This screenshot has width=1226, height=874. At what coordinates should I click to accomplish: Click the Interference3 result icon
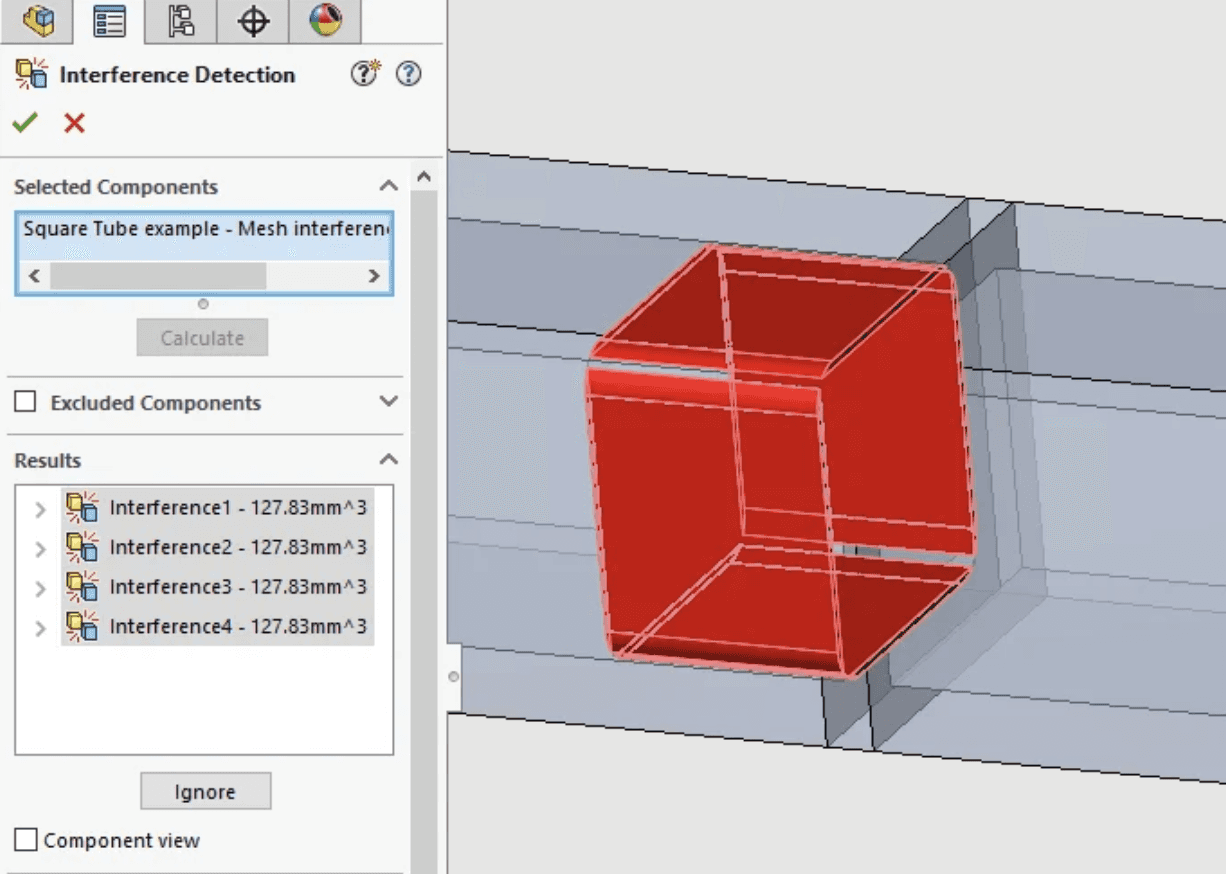(x=82, y=586)
